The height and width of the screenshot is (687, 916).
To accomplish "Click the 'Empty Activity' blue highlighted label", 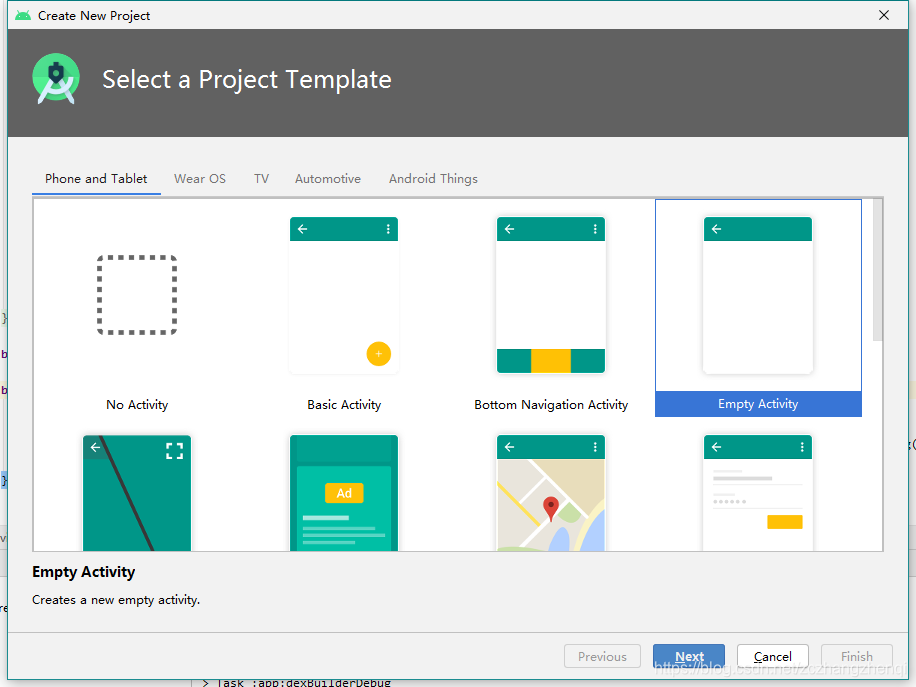I will click(758, 404).
